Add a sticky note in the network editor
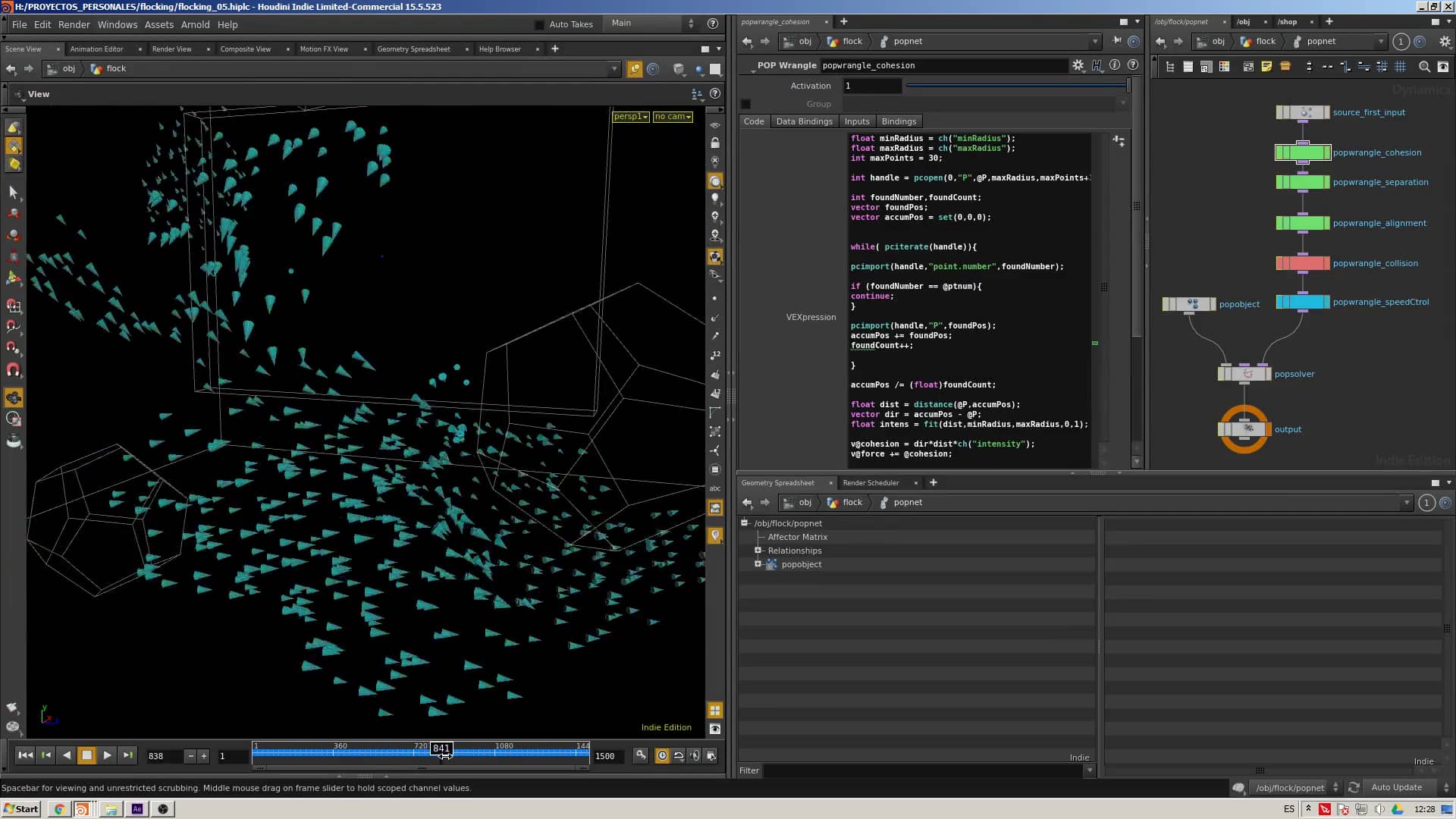This screenshot has height=819, width=1456. (x=1266, y=67)
